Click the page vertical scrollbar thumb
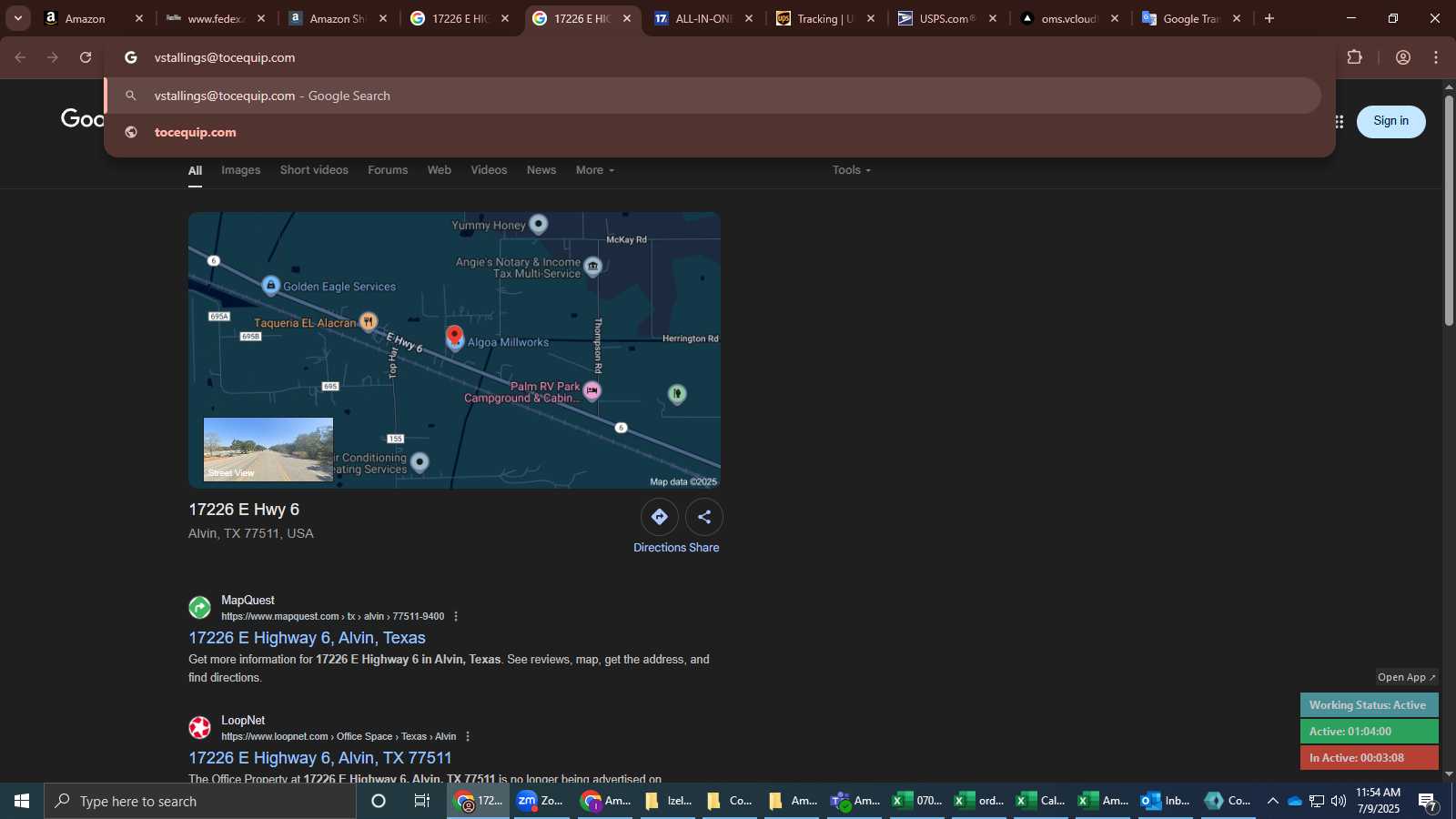The height and width of the screenshot is (819, 1456). pyautogui.click(x=1449, y=209)
